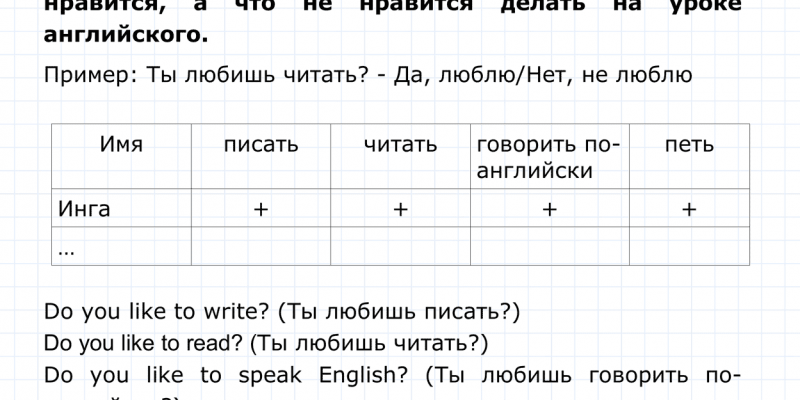Click the bold heading text ending with "английского."
The width and height of the screenshot is (800, 400).
(x=127, y=36)
